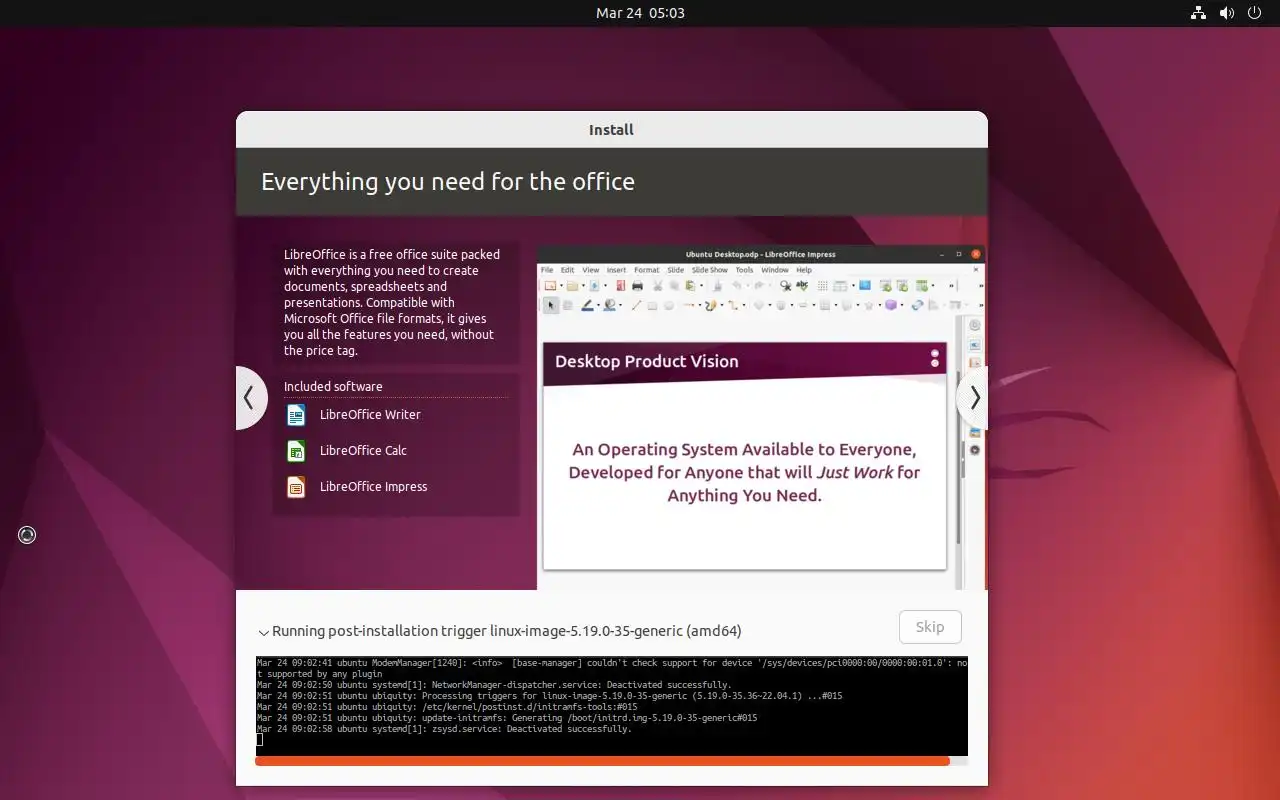Viewport: 1280px width, 800px height.
Task: Go to the previous installer slide
Action: pos(250,398)
